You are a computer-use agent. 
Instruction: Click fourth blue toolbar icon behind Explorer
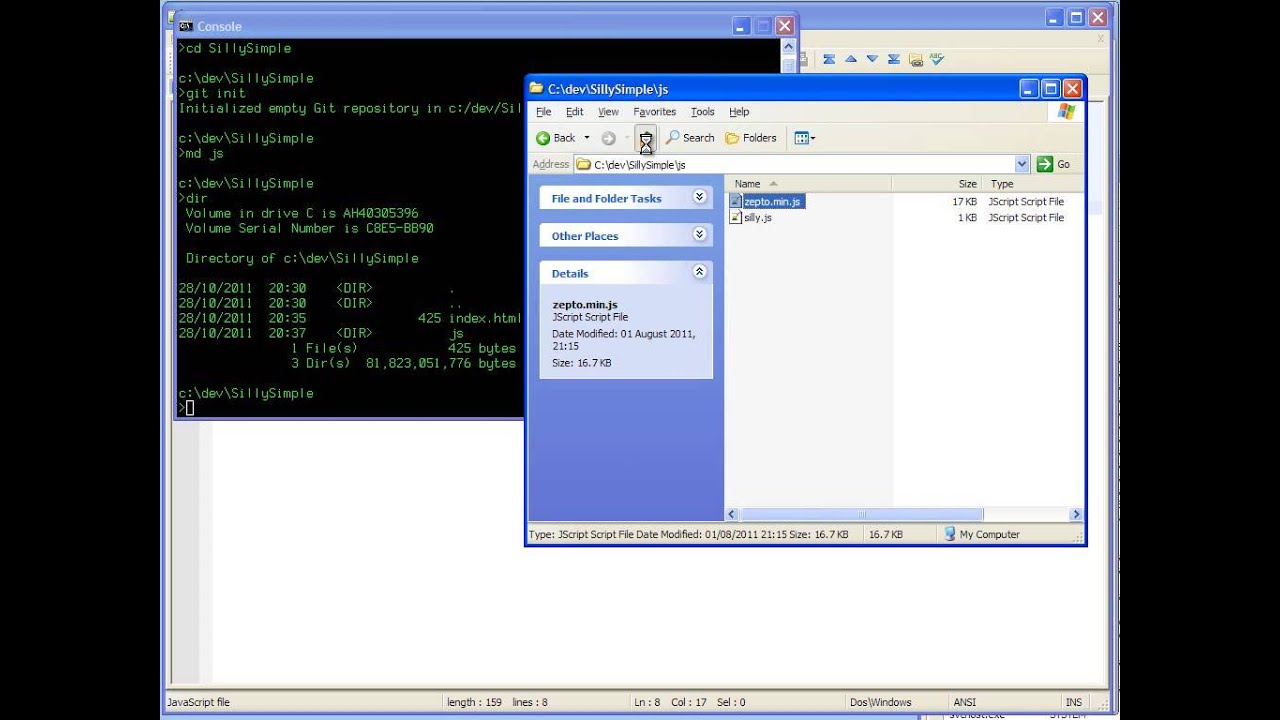pyautogui.click(x=894, y=59)
